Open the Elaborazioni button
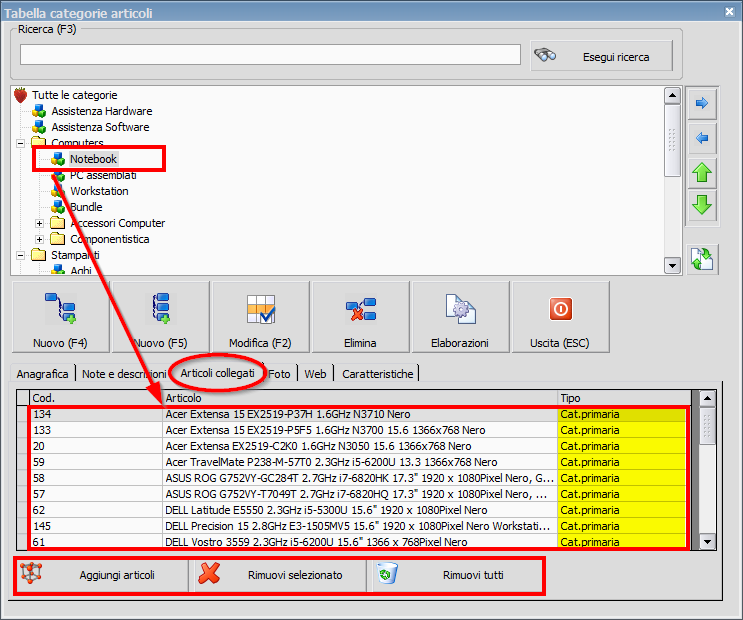 461,317
